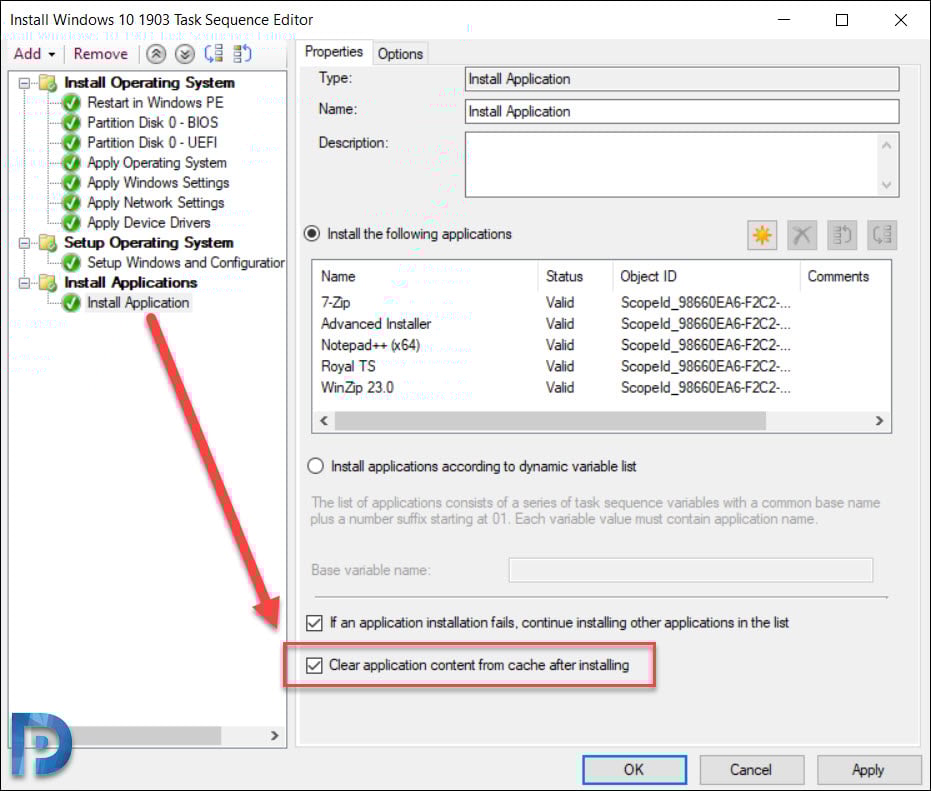This screenshot has height=791, width=931.
Task: Click the last reorder icon in the applications list toolbar
Action: [882, 235]
